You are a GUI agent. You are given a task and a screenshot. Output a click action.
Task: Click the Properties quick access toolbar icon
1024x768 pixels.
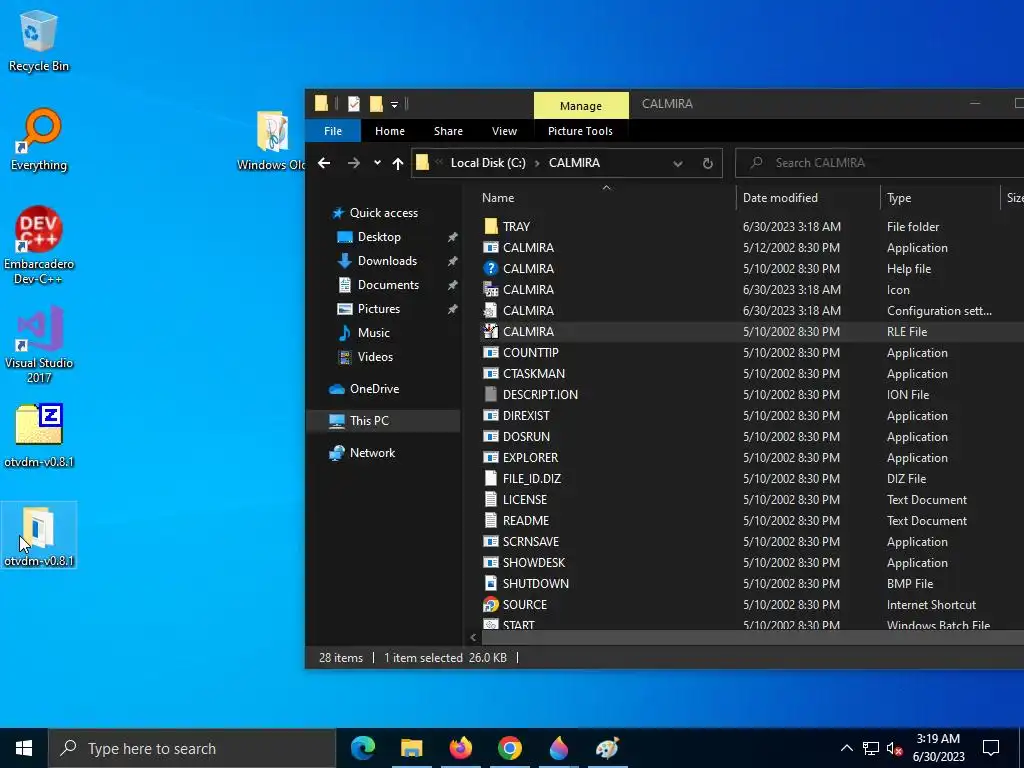click(x=353, y=104)
